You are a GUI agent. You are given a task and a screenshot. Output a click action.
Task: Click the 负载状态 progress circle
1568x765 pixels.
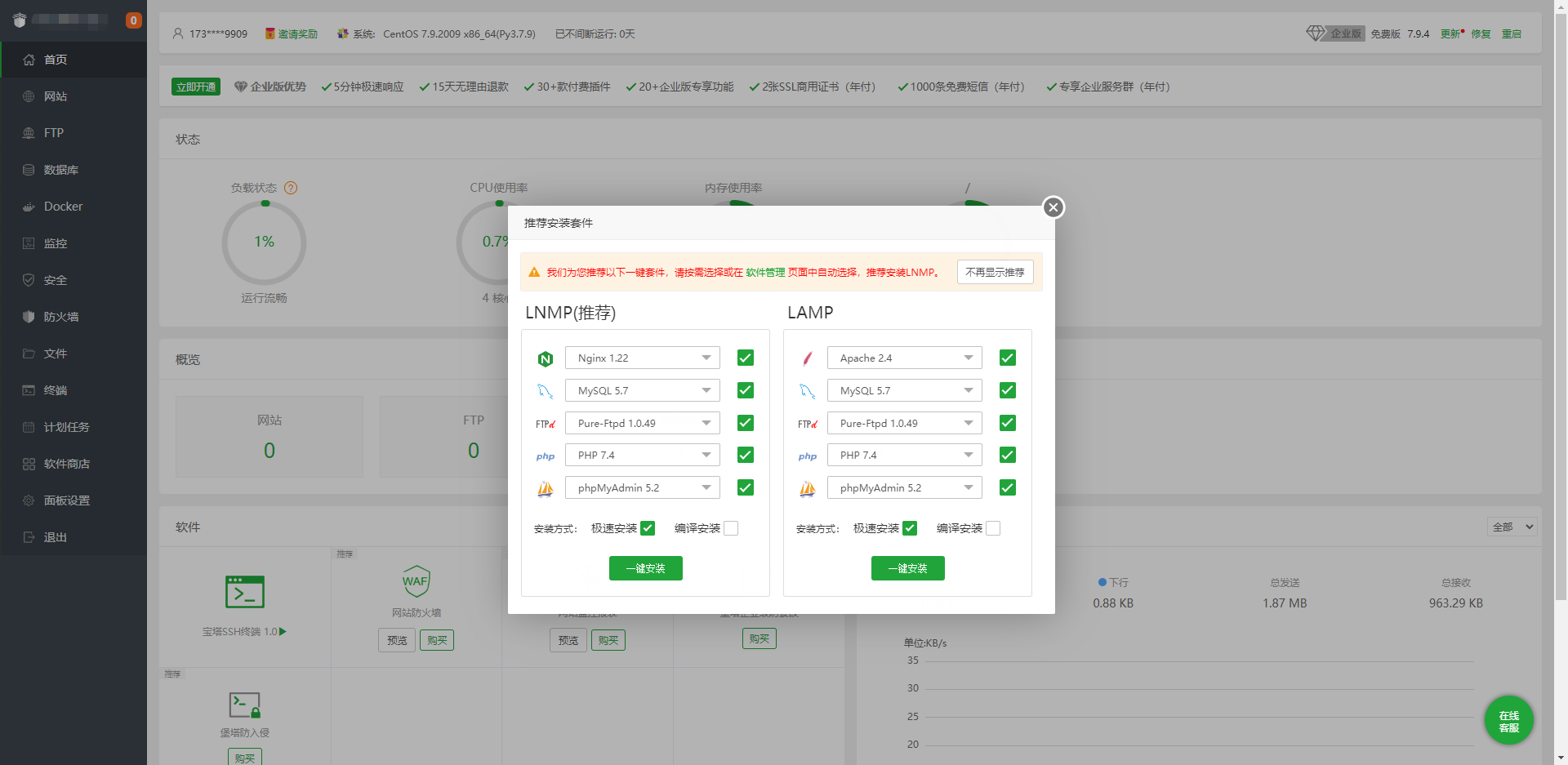(264, 242)
